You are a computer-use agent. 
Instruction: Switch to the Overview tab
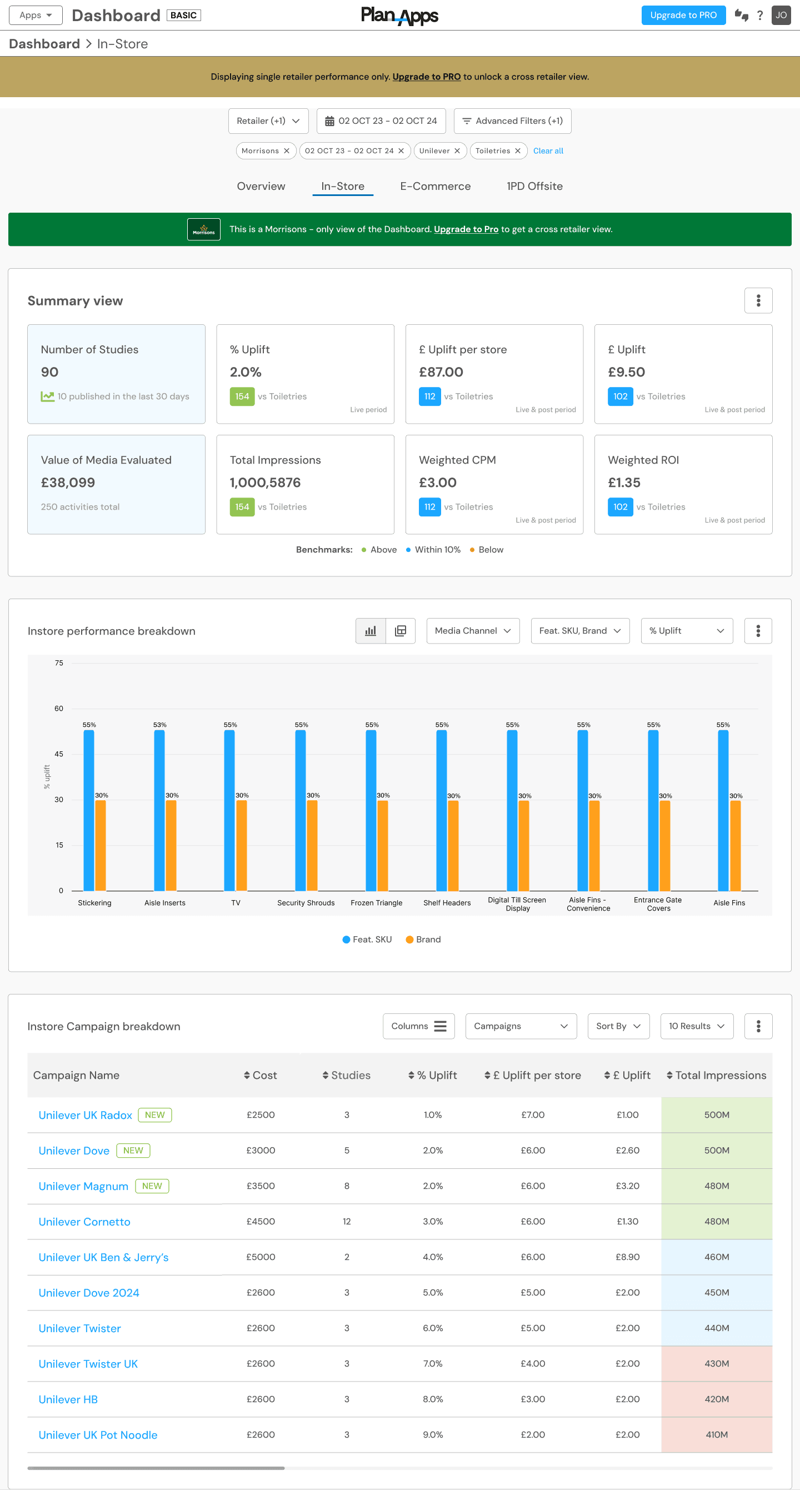tap(261, 186)
